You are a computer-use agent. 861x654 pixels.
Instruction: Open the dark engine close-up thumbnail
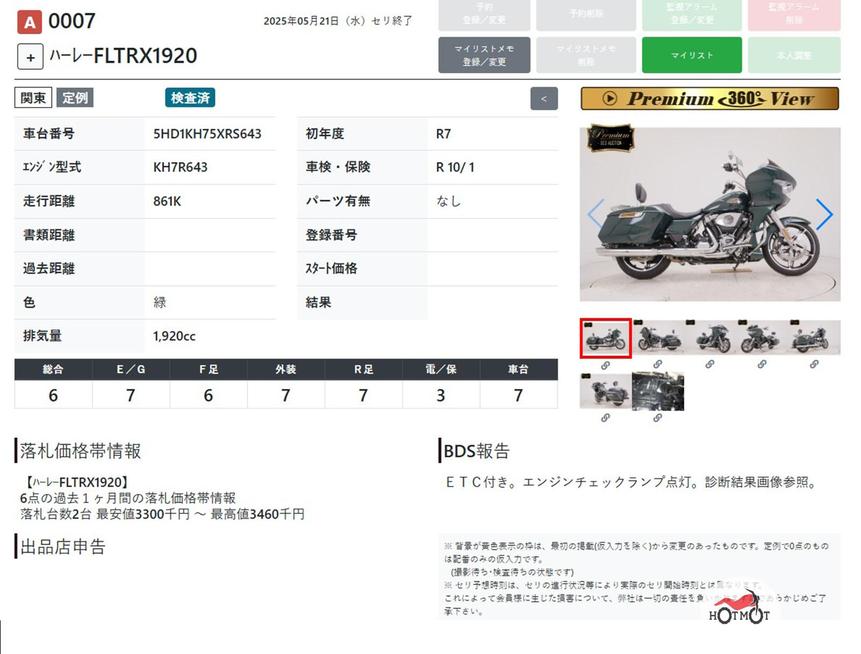tap(657, 391)
